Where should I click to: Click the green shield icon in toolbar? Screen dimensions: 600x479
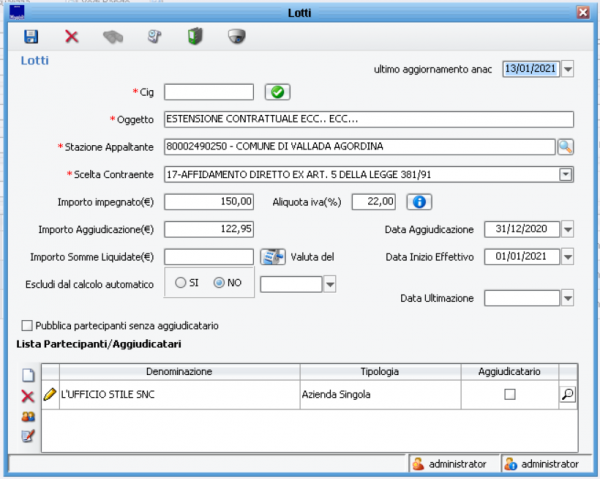coord(195,37)
